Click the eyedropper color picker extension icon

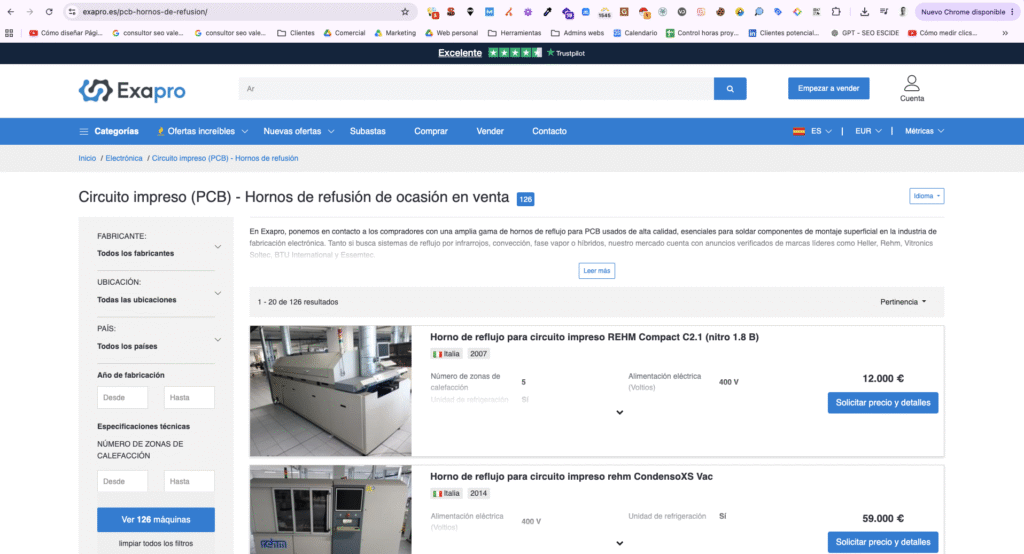tap(547, 12)
